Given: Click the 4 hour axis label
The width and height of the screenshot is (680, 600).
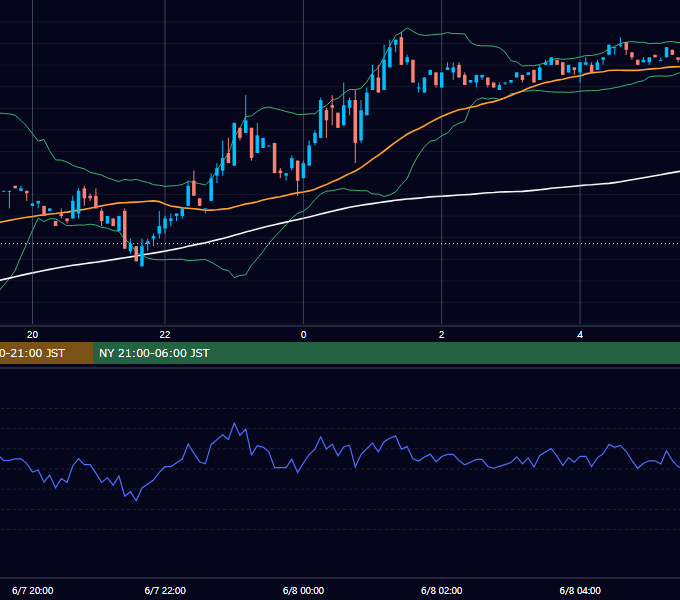Looking at the screenshot, I should pyautogui.click(x=580, y=335).
